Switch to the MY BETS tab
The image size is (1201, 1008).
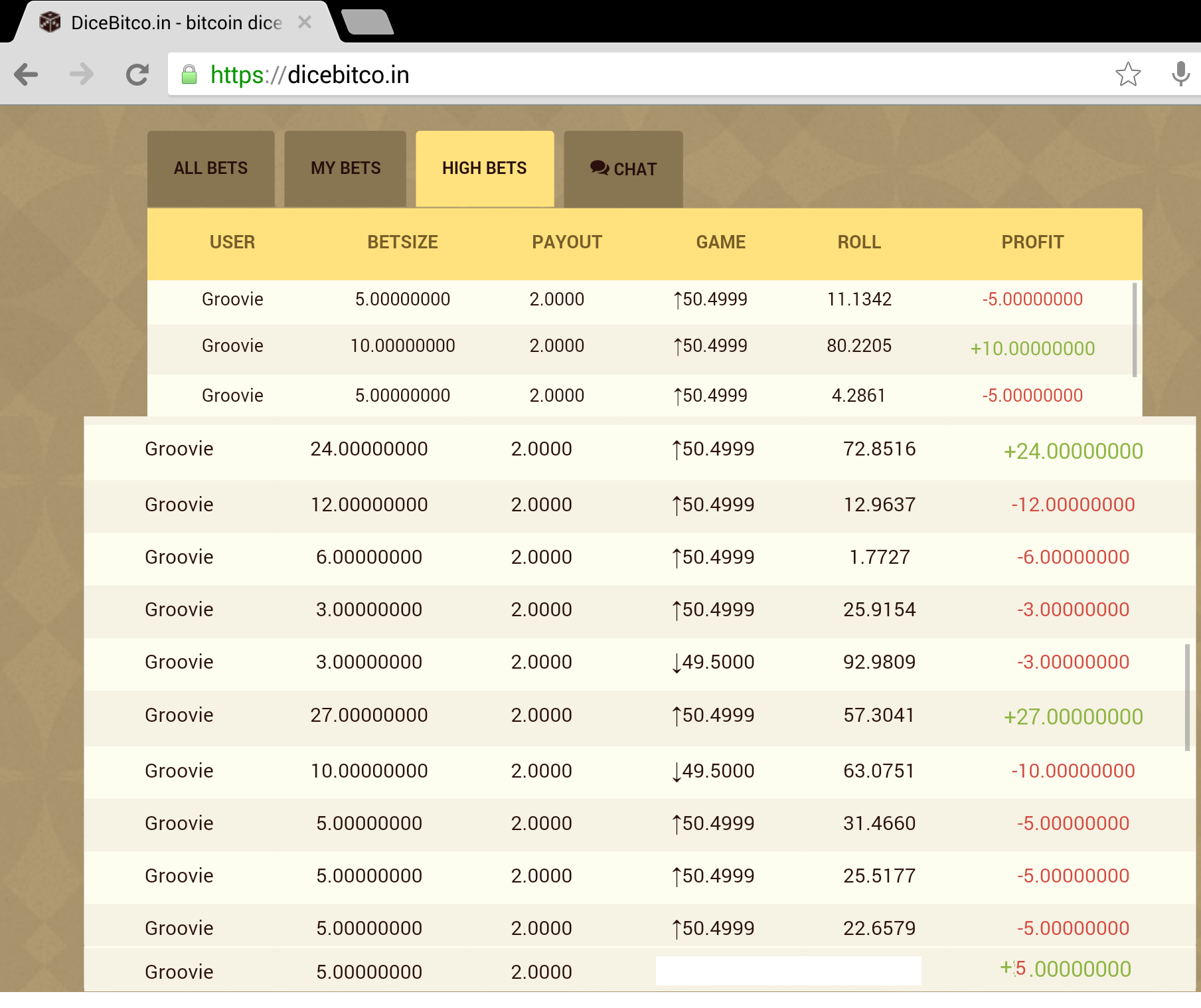pos(345,169)
